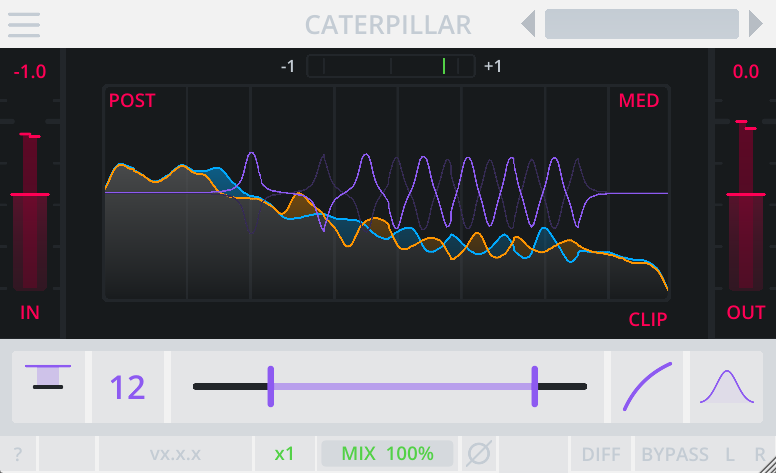Select the previous preset arrow
Image resolution: width=776 pixels, height=473 pixels.
coord(529,24)
